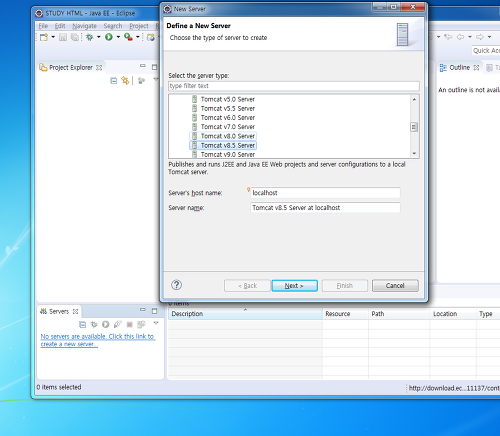
Task: Open the Edit menu in Eclipse
Action: click(60, 26)
